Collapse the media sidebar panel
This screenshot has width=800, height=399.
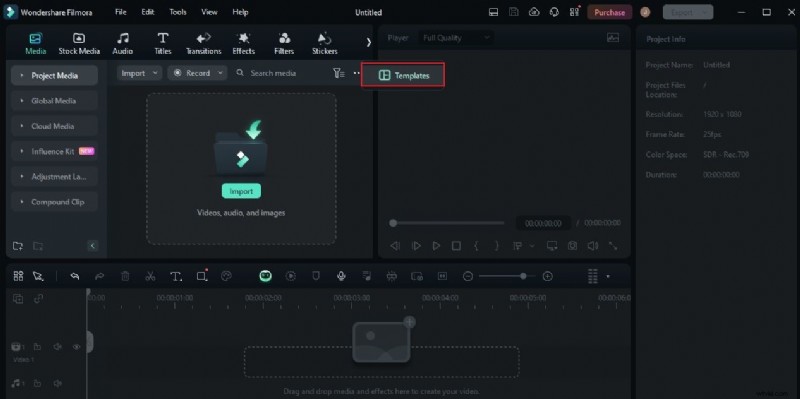92,246
